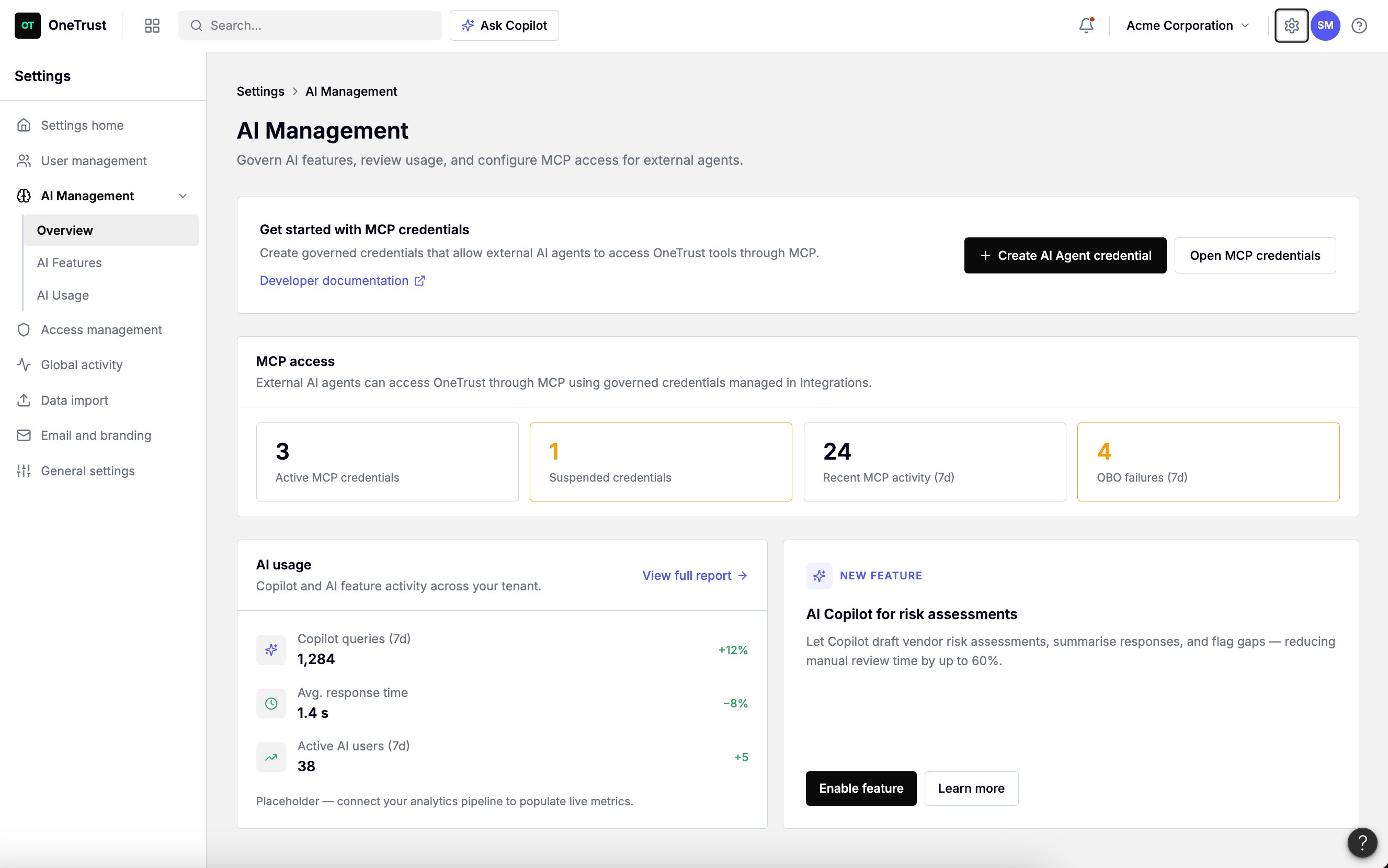
Task: Click the +5 active users change value
Action: pyautogui.click(x=741, y=757)
